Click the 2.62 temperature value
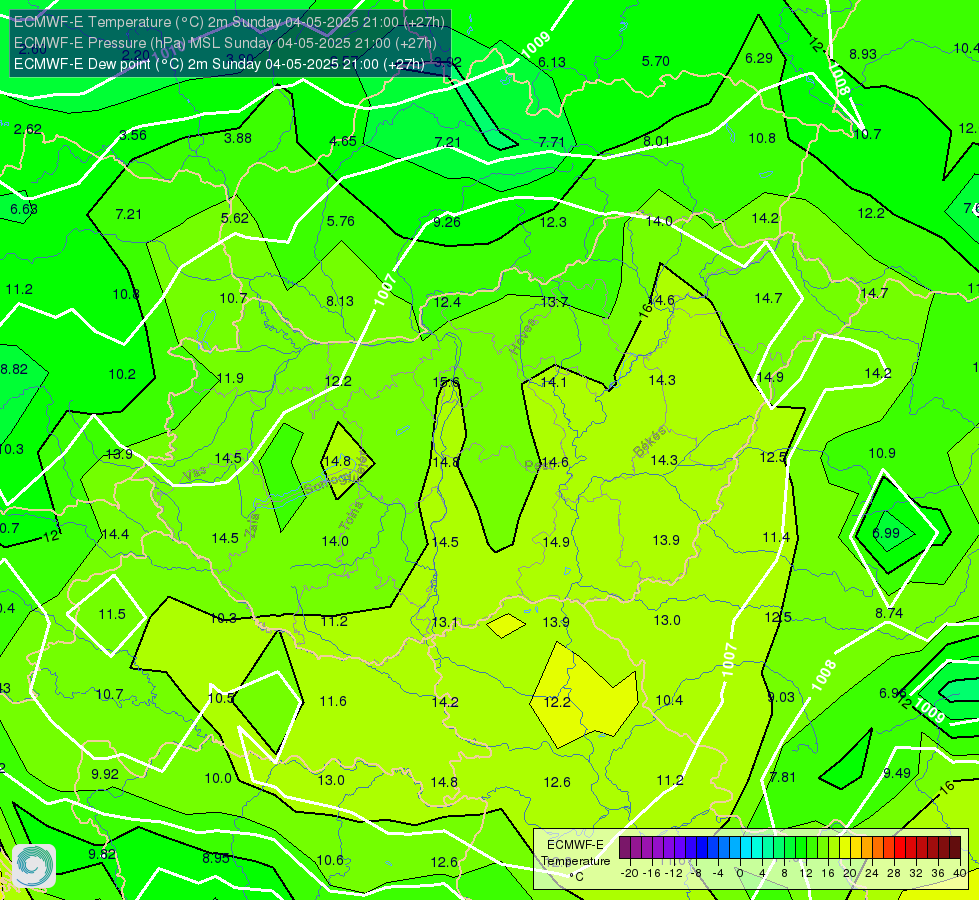The width and height of the screenshot is (979, 900). click(28, 129)
